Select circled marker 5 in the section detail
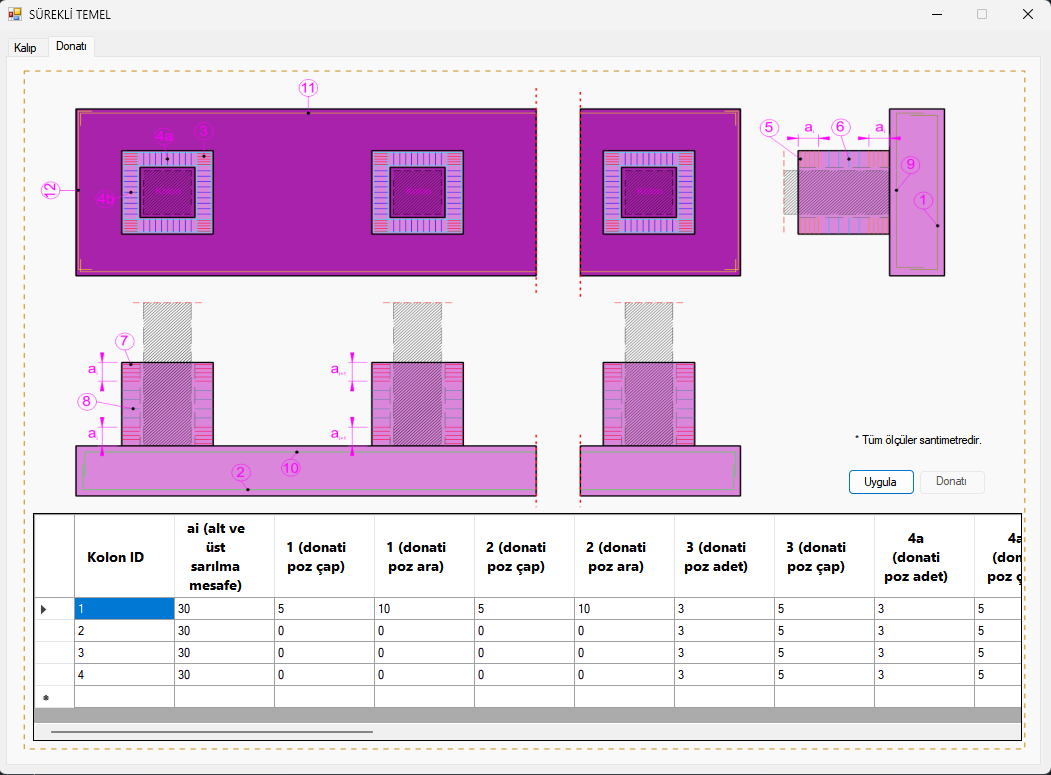The width and height of the screenshot is (1051, 775). (x=768, y=128)
